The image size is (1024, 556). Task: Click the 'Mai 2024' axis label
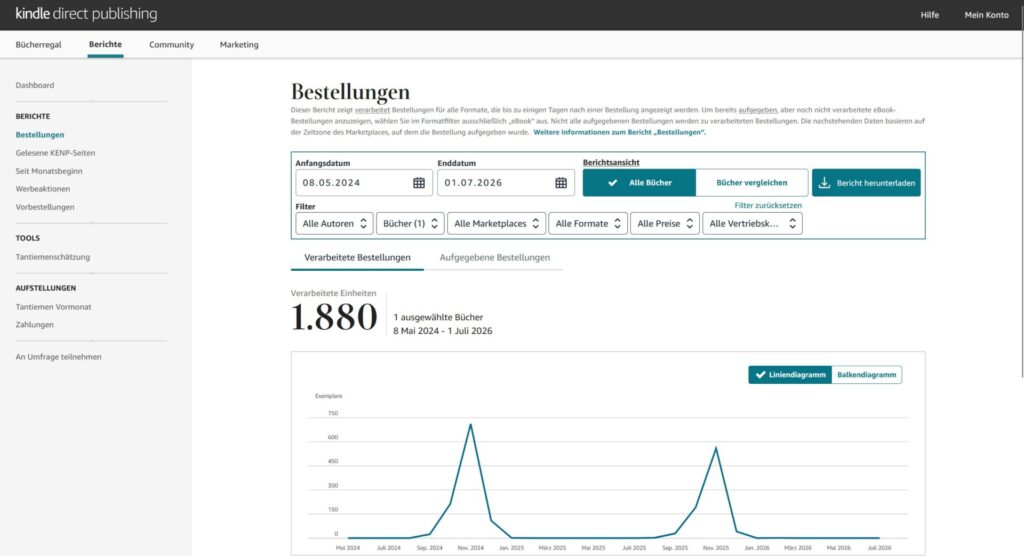[x=347, y=548]
